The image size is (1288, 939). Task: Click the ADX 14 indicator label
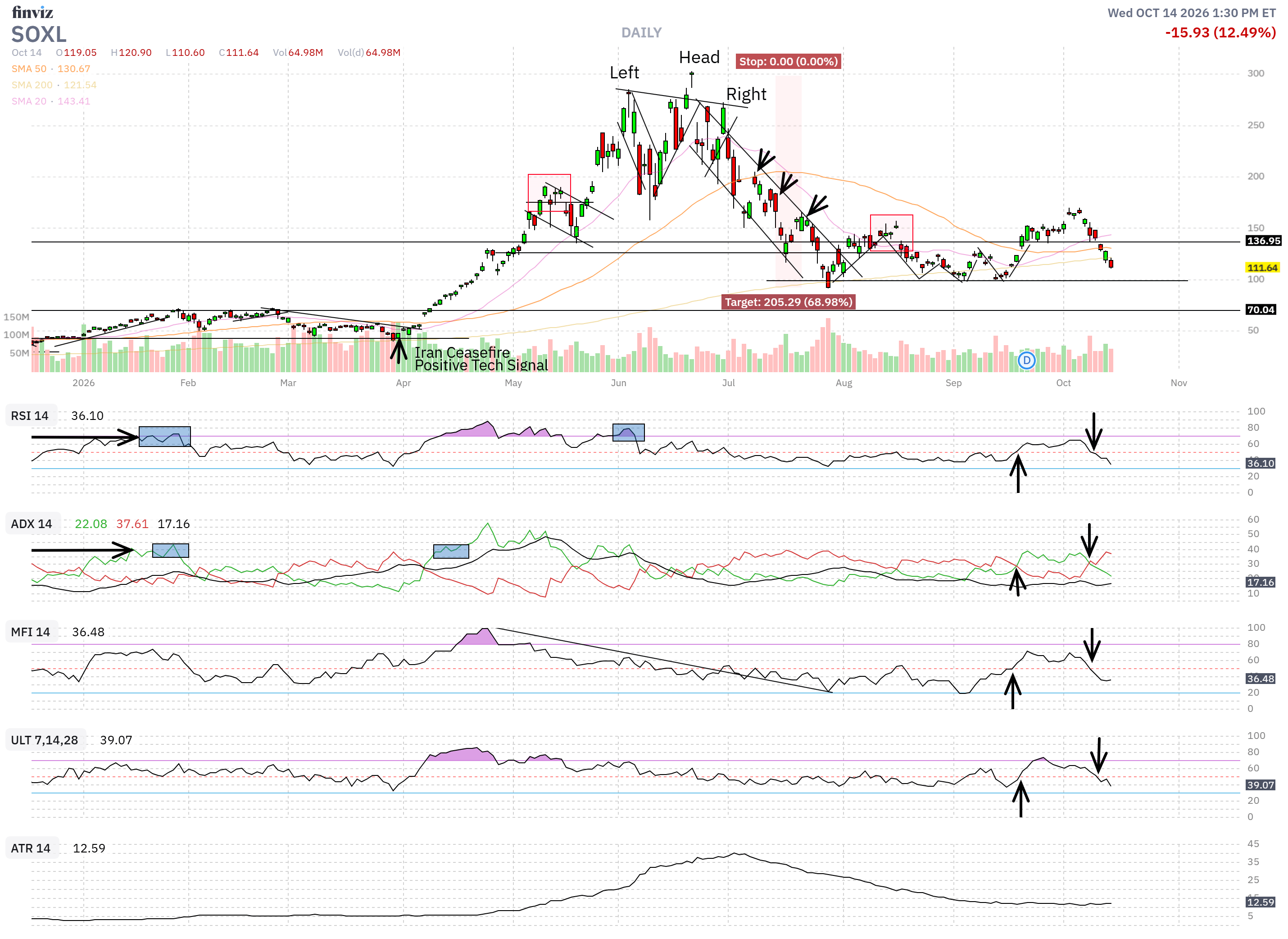click(32, 524)
